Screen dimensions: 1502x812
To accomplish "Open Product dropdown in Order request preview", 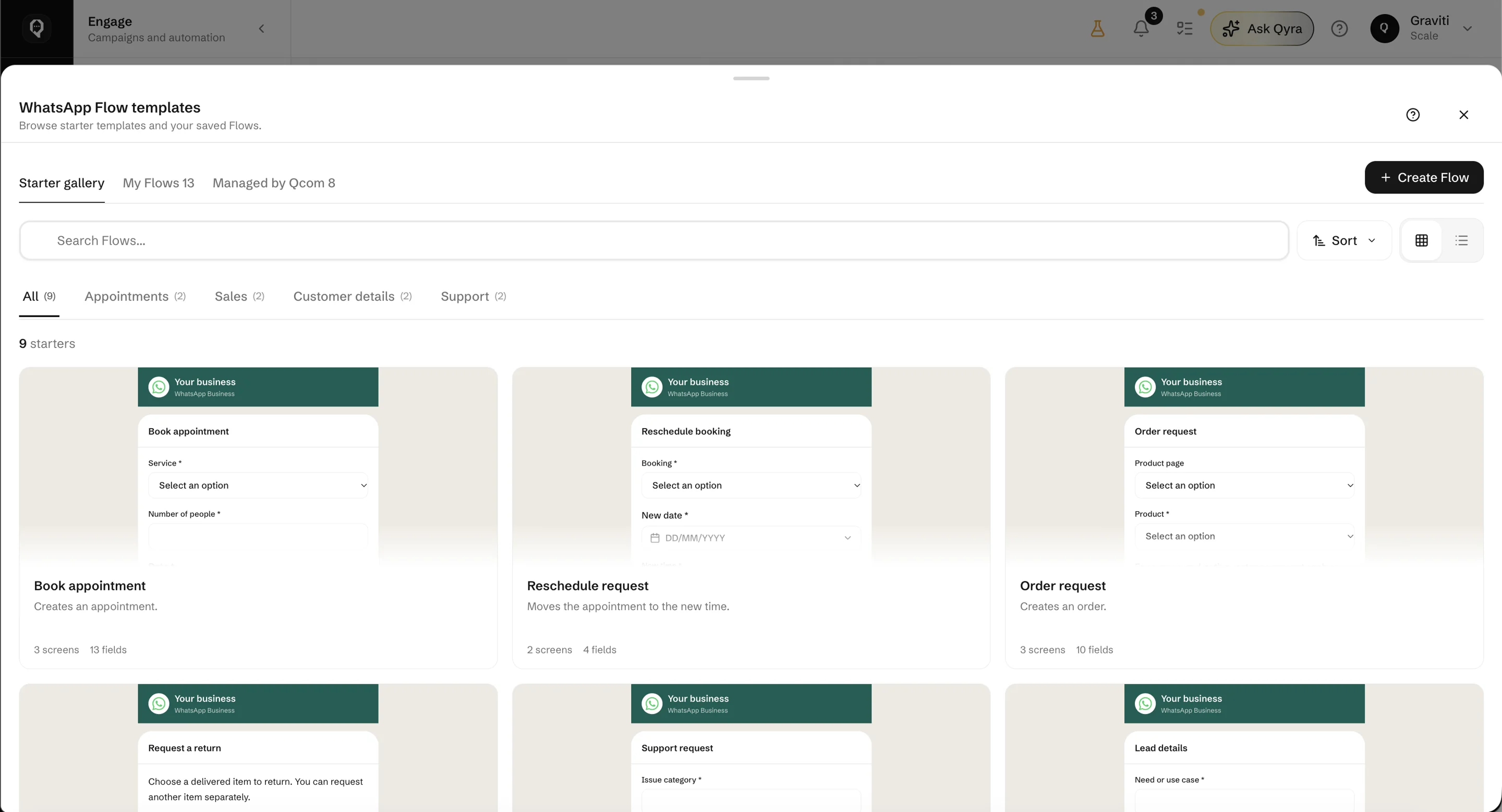I will click(1244, 536).
